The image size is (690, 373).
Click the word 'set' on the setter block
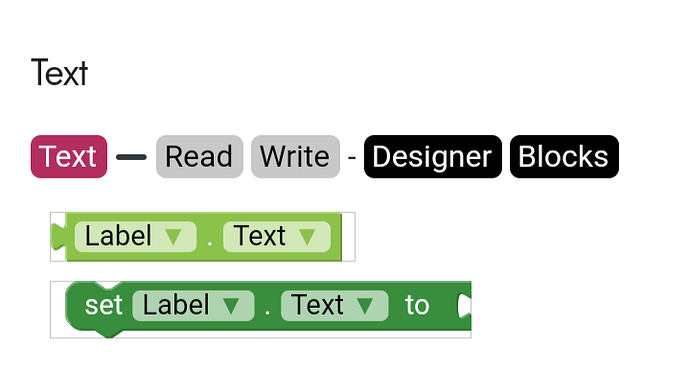[x=103, y=305]
